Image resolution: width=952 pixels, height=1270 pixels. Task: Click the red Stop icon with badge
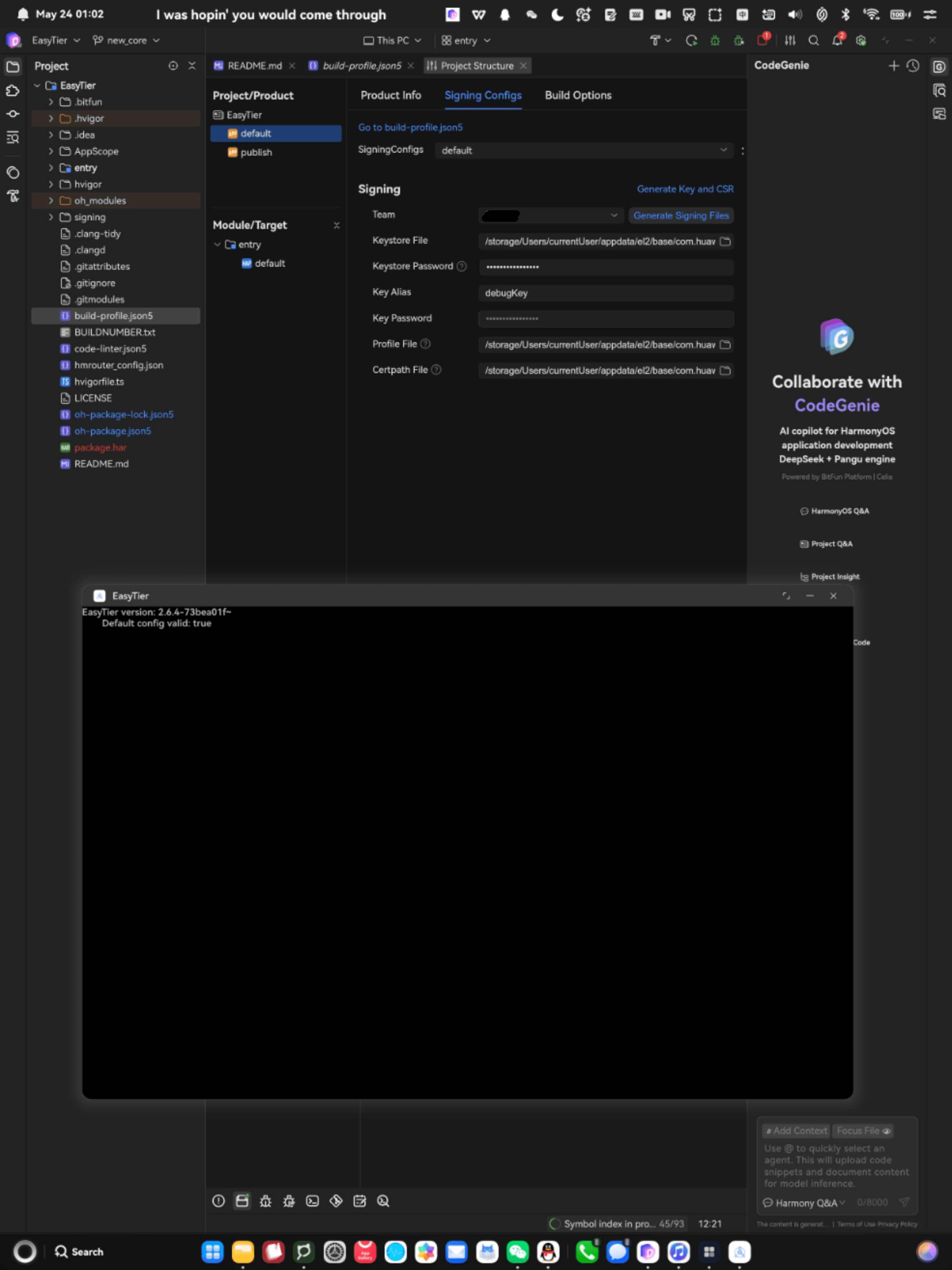point(763,40)
